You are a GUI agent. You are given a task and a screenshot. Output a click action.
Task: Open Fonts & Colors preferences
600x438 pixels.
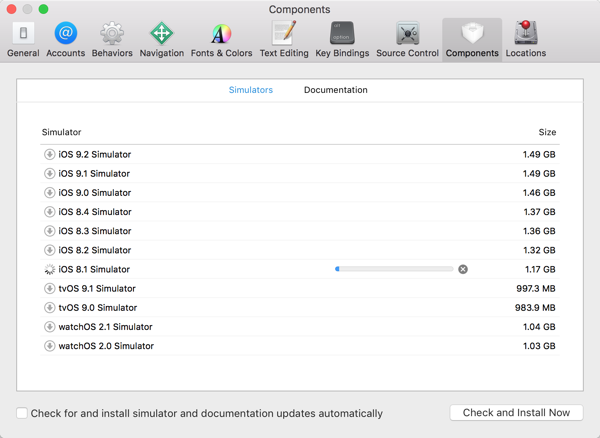click(221, 40)
